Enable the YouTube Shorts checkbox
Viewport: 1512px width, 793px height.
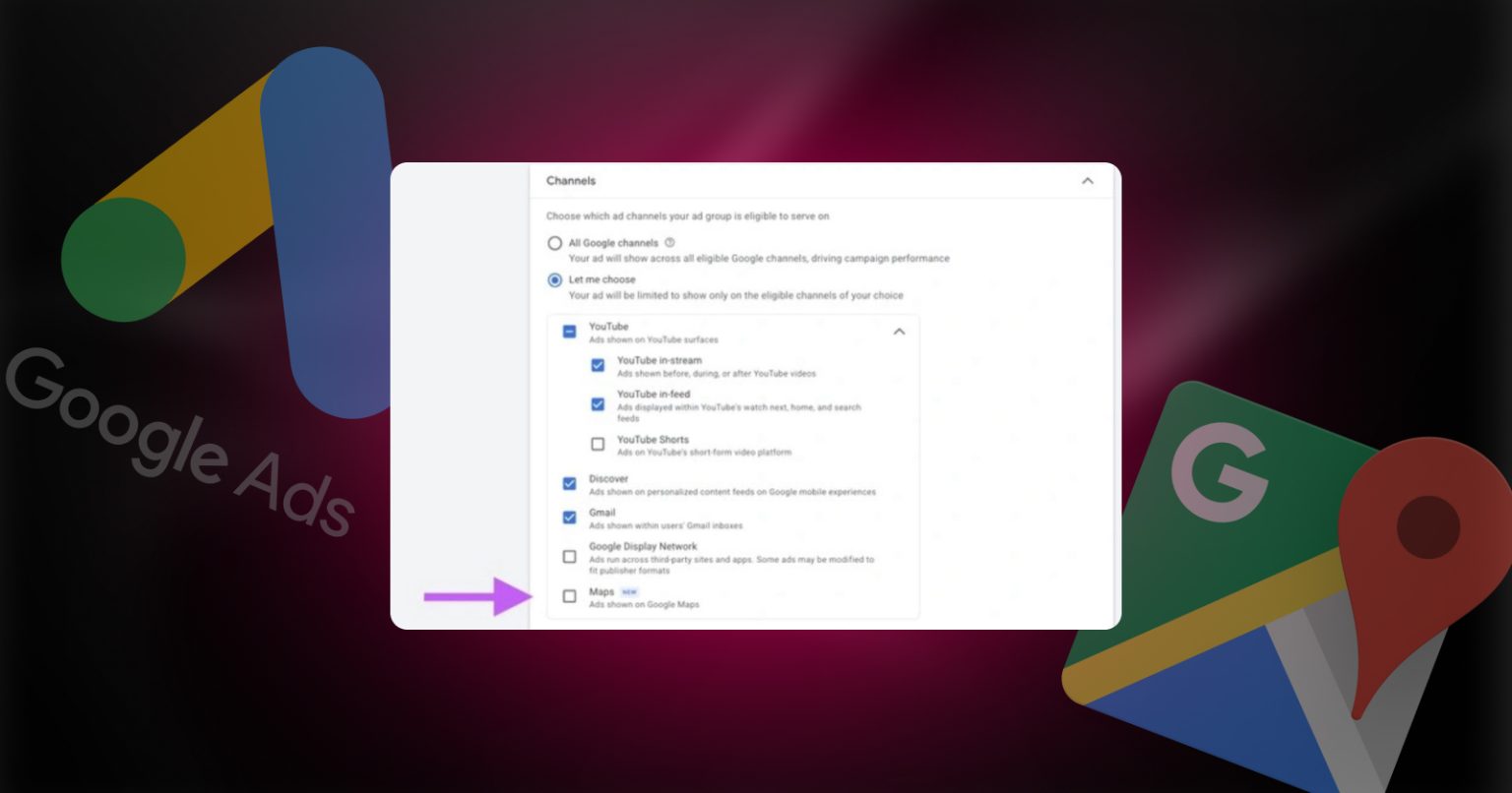tap(598, 445)
